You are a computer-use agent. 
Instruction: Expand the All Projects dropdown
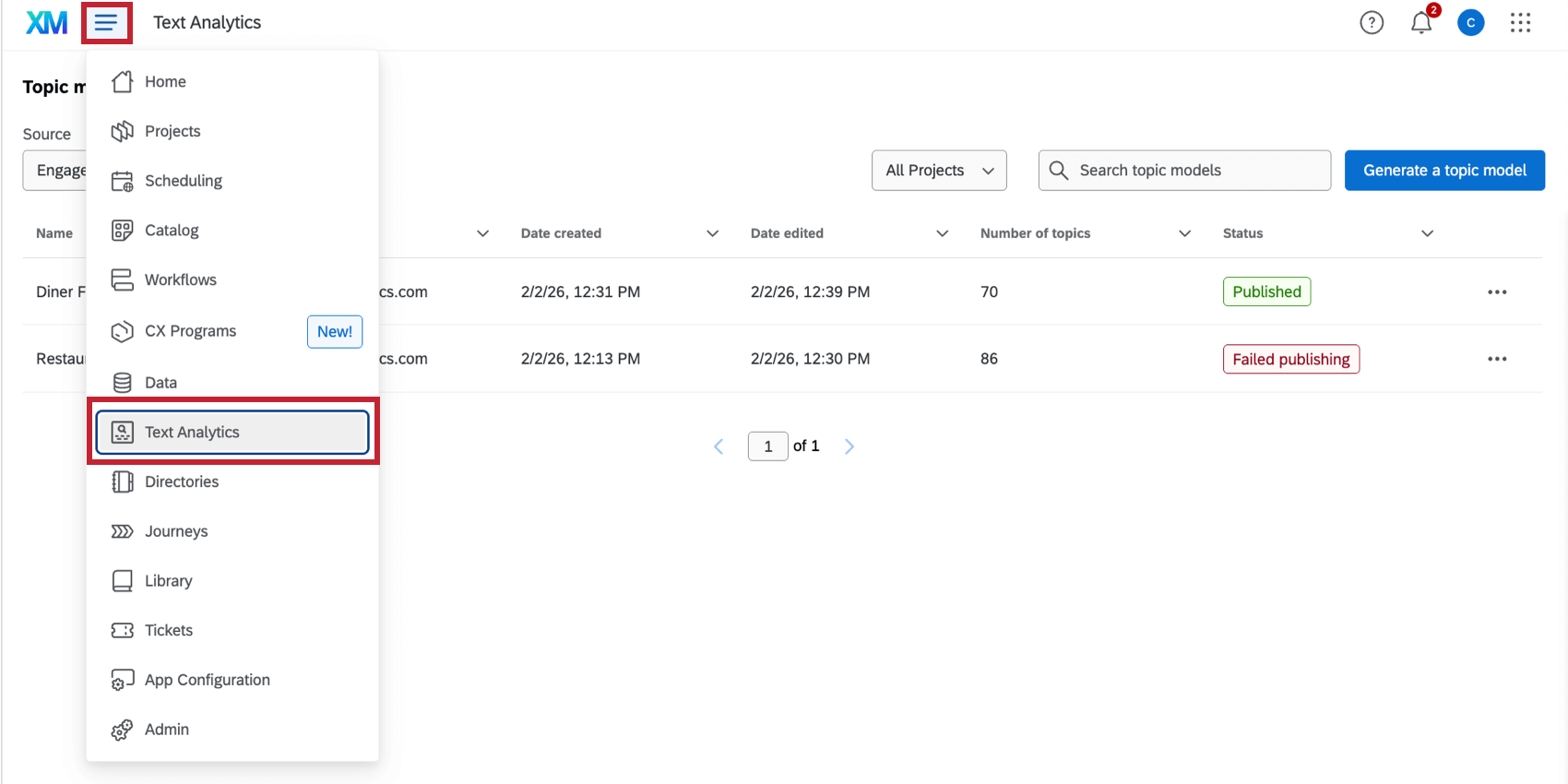tap(939, 171)
